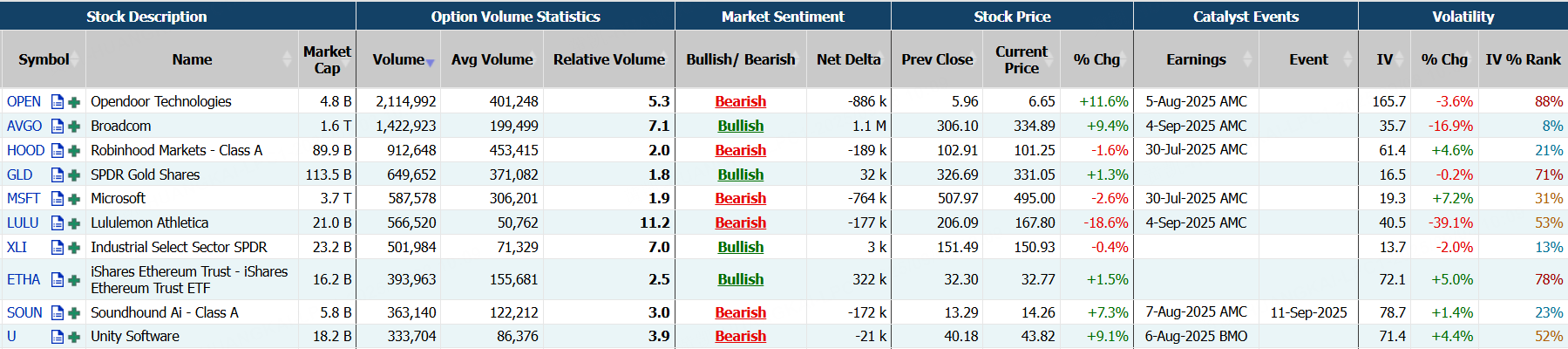The width and height of the screenshot is (1568, 349).
Task: Click the green plus icon for LULU
Action: [x=74, y=223]
